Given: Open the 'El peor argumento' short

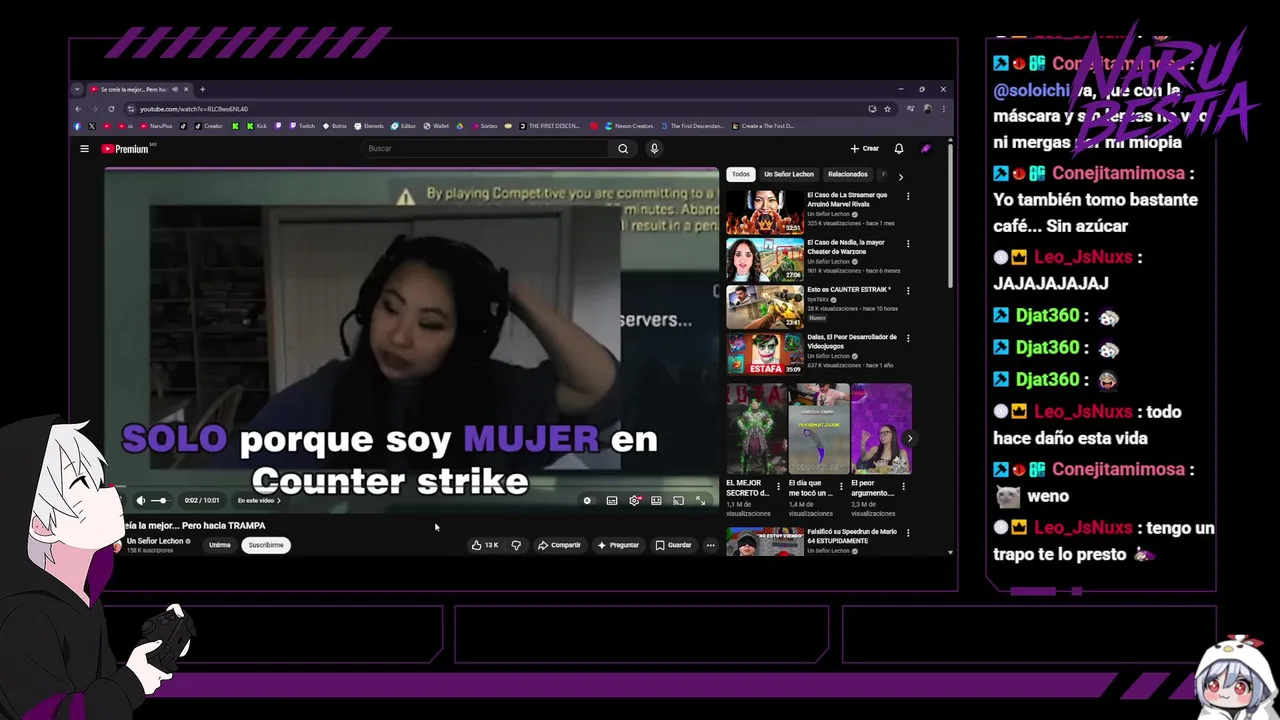Looking at the screenshot, I should pyautogui.click(x=881, y=428).
